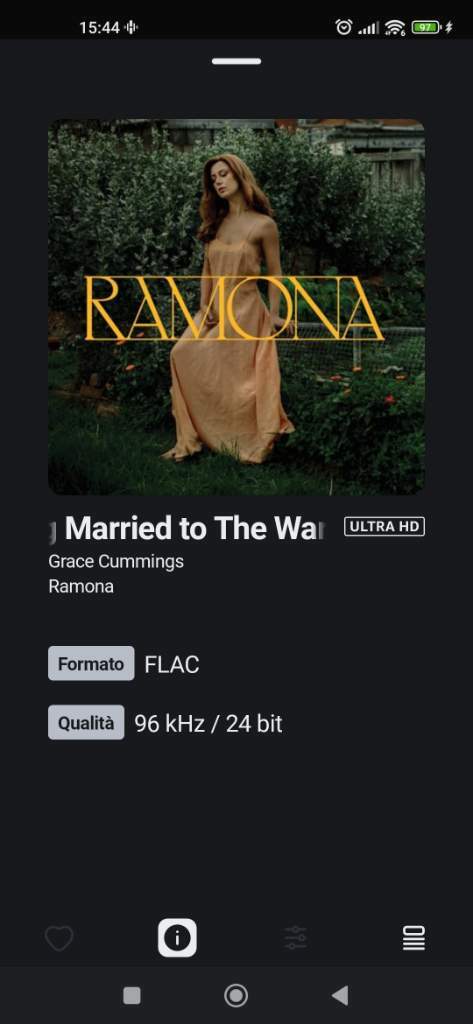Tap the Android recent apps square
This screenshot has height=1024, width=473.
[x=132, y=995]
